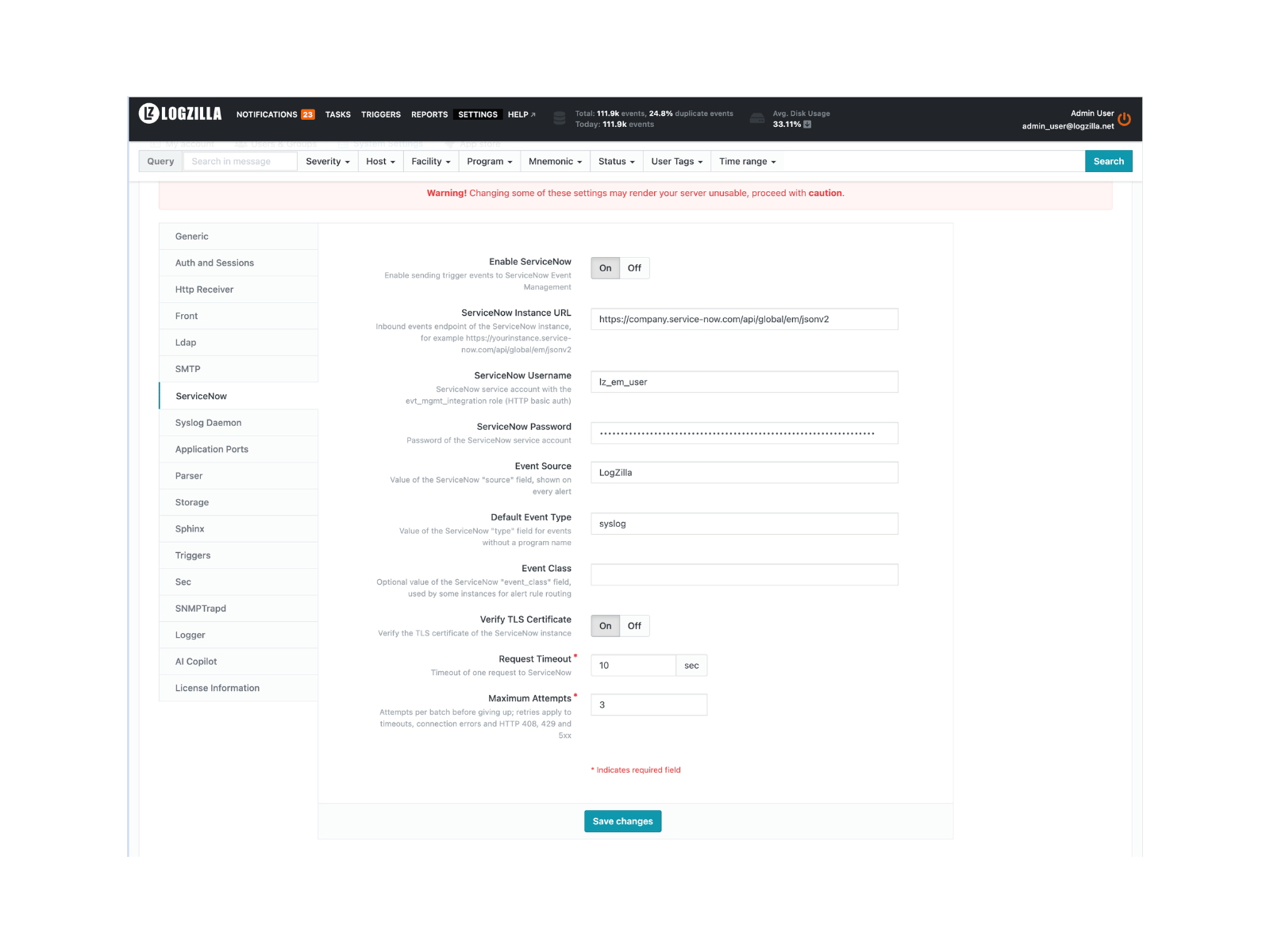
Task: Click the Query label button
Action: point(160,161)
